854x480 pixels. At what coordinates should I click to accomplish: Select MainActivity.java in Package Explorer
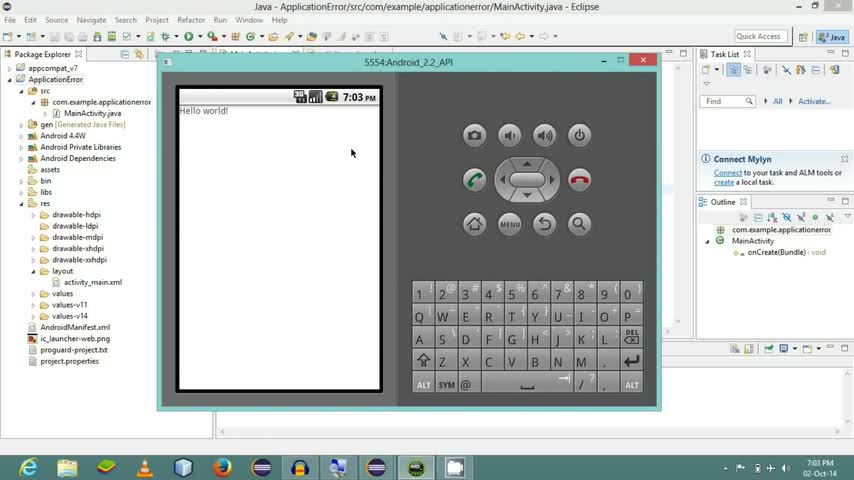[x=92, y=113]
